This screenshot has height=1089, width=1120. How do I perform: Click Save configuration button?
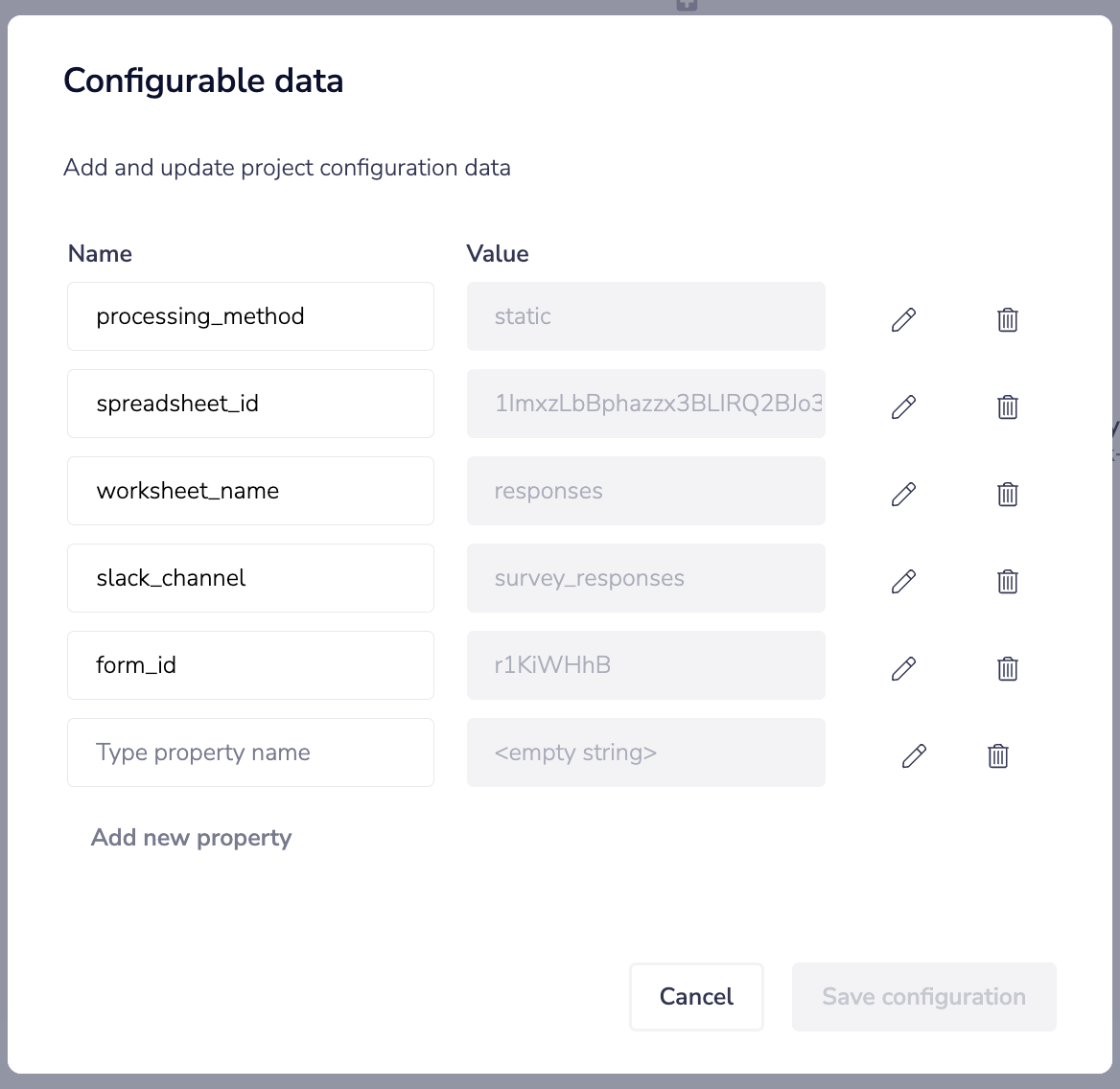click(x=923, y=997)
